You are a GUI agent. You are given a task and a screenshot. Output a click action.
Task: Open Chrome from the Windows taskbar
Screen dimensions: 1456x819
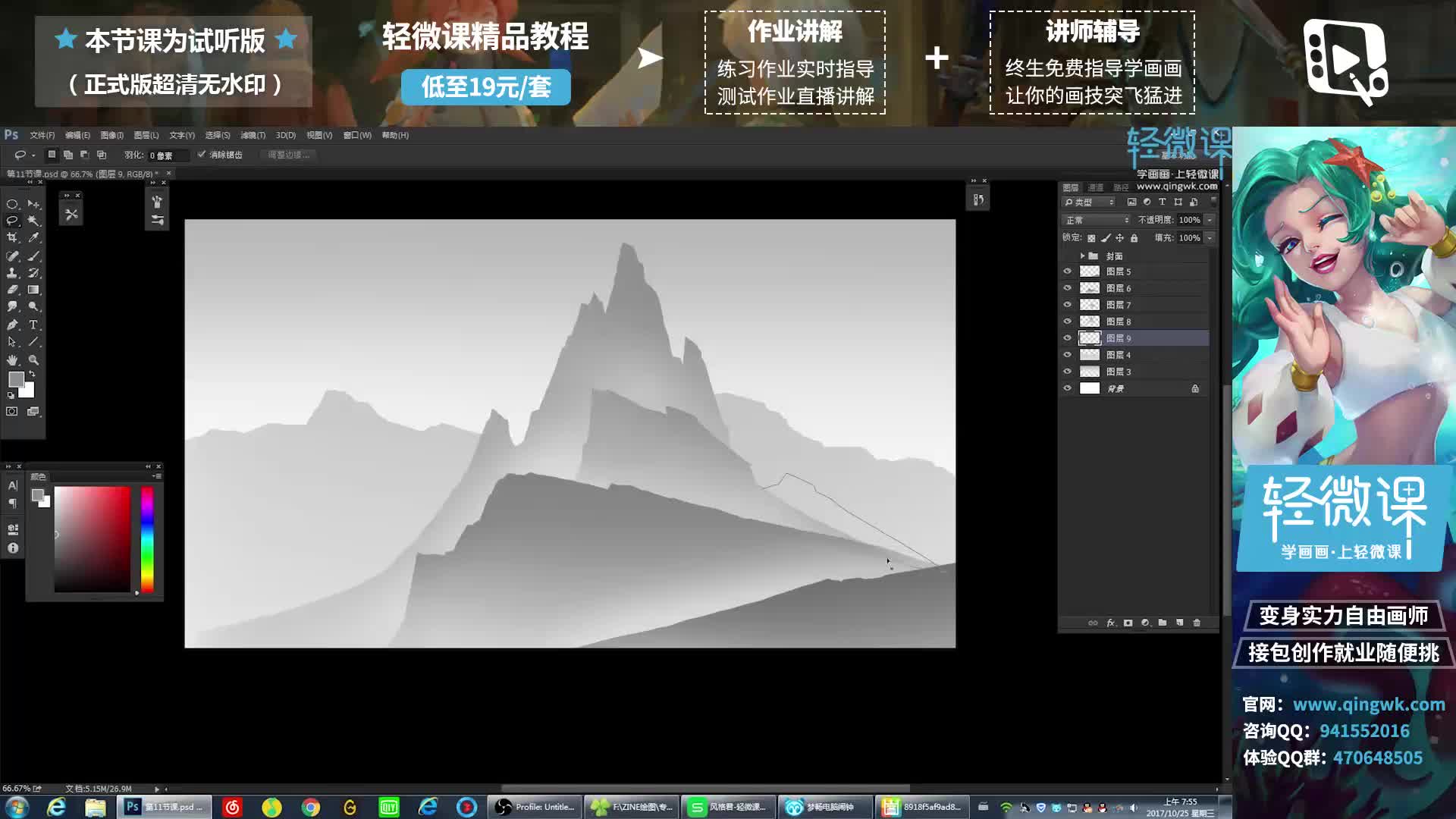[311, 808]
